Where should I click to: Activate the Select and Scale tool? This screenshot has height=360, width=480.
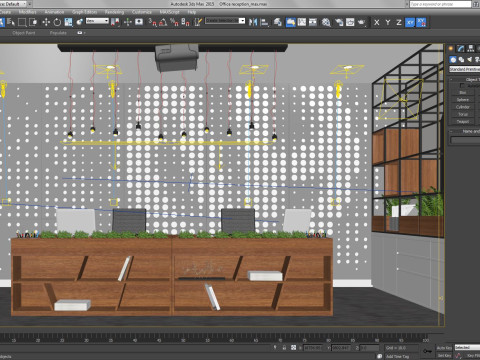pos(68,22)
